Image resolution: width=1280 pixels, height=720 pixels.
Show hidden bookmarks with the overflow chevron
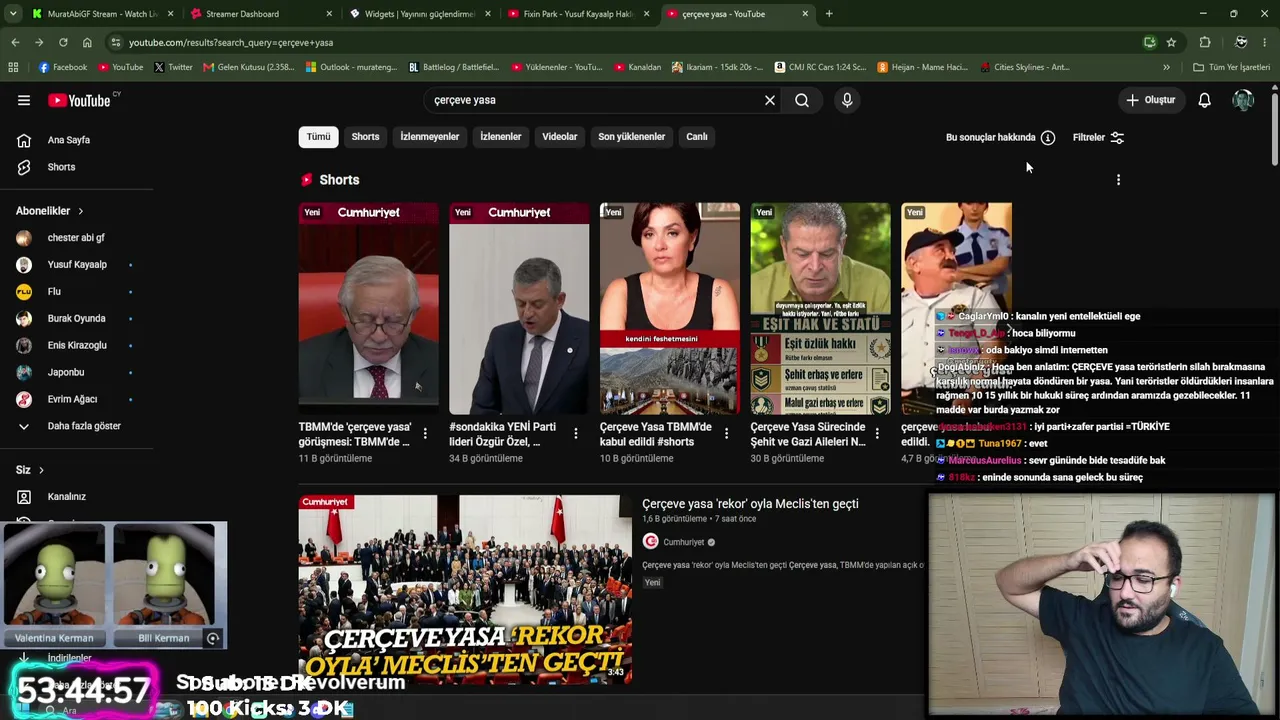(x=1166, y=67)
